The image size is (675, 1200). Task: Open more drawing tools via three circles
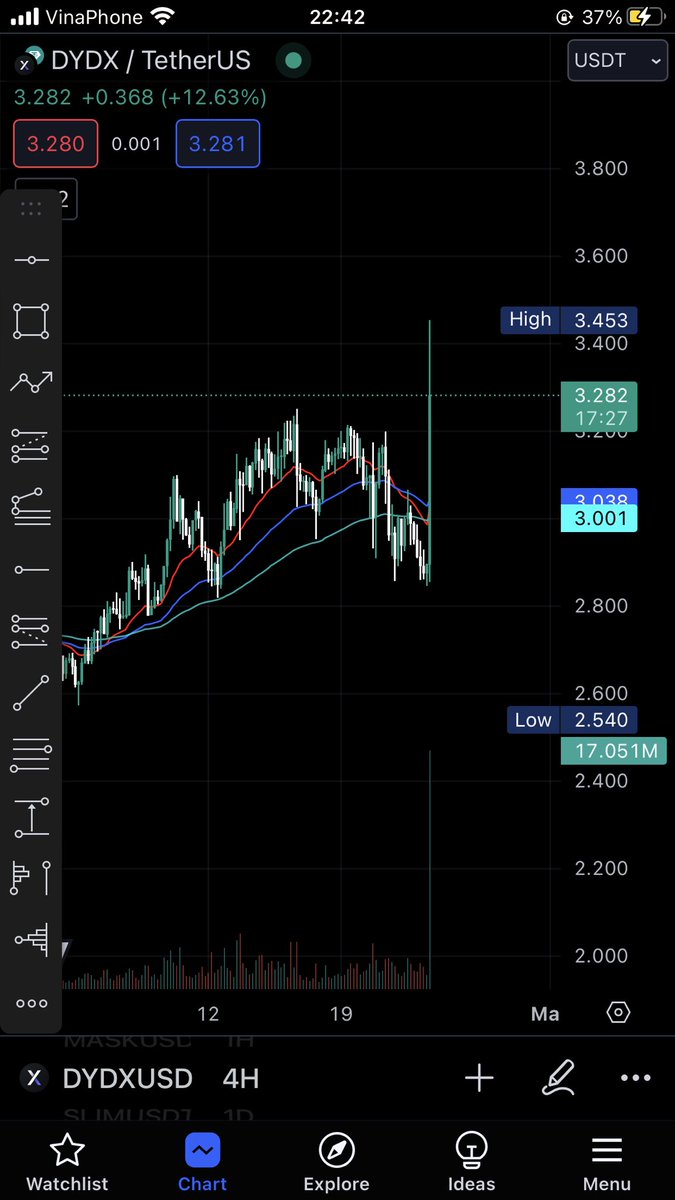(31, 1003)
